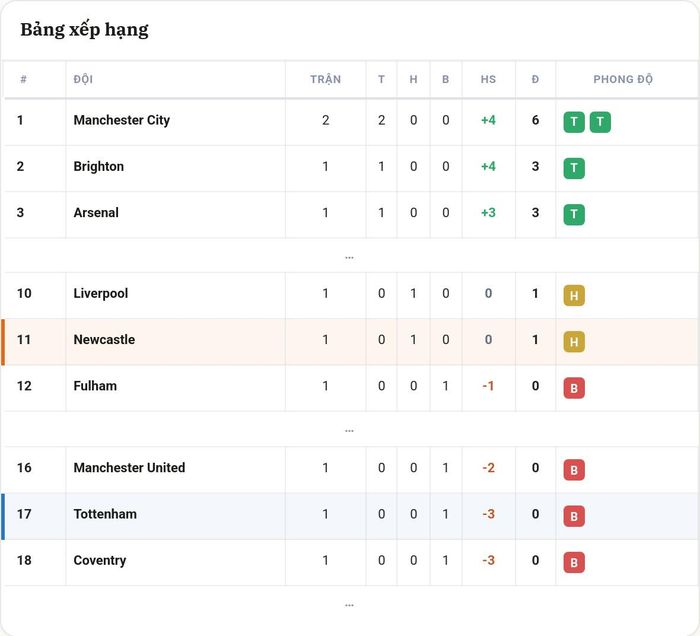
Task: Sort by the TRẬN column header
Action: tap(325, 79)
